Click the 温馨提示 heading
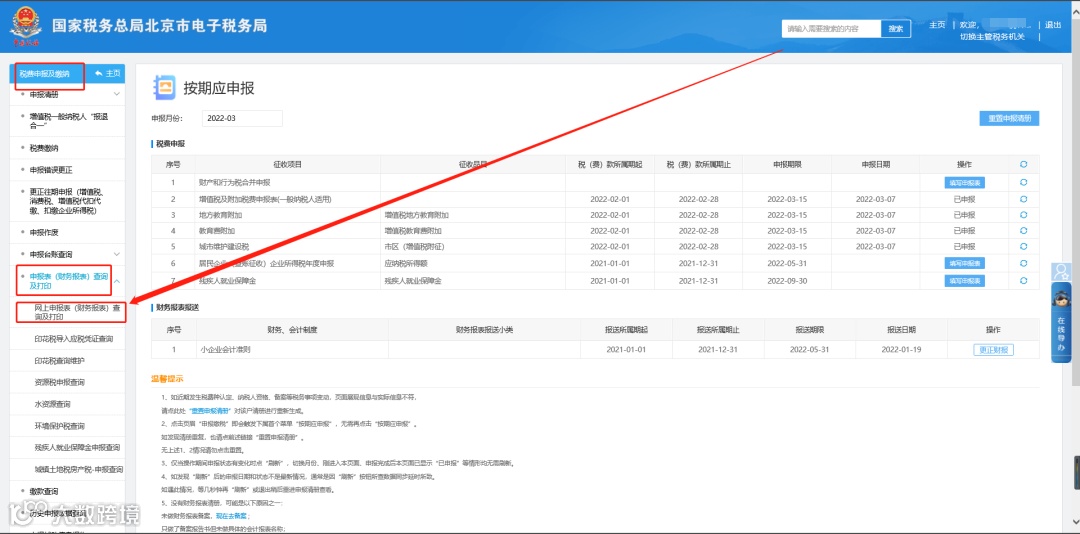This screenshot has width=1080, height=534. (x=167, y=379)
